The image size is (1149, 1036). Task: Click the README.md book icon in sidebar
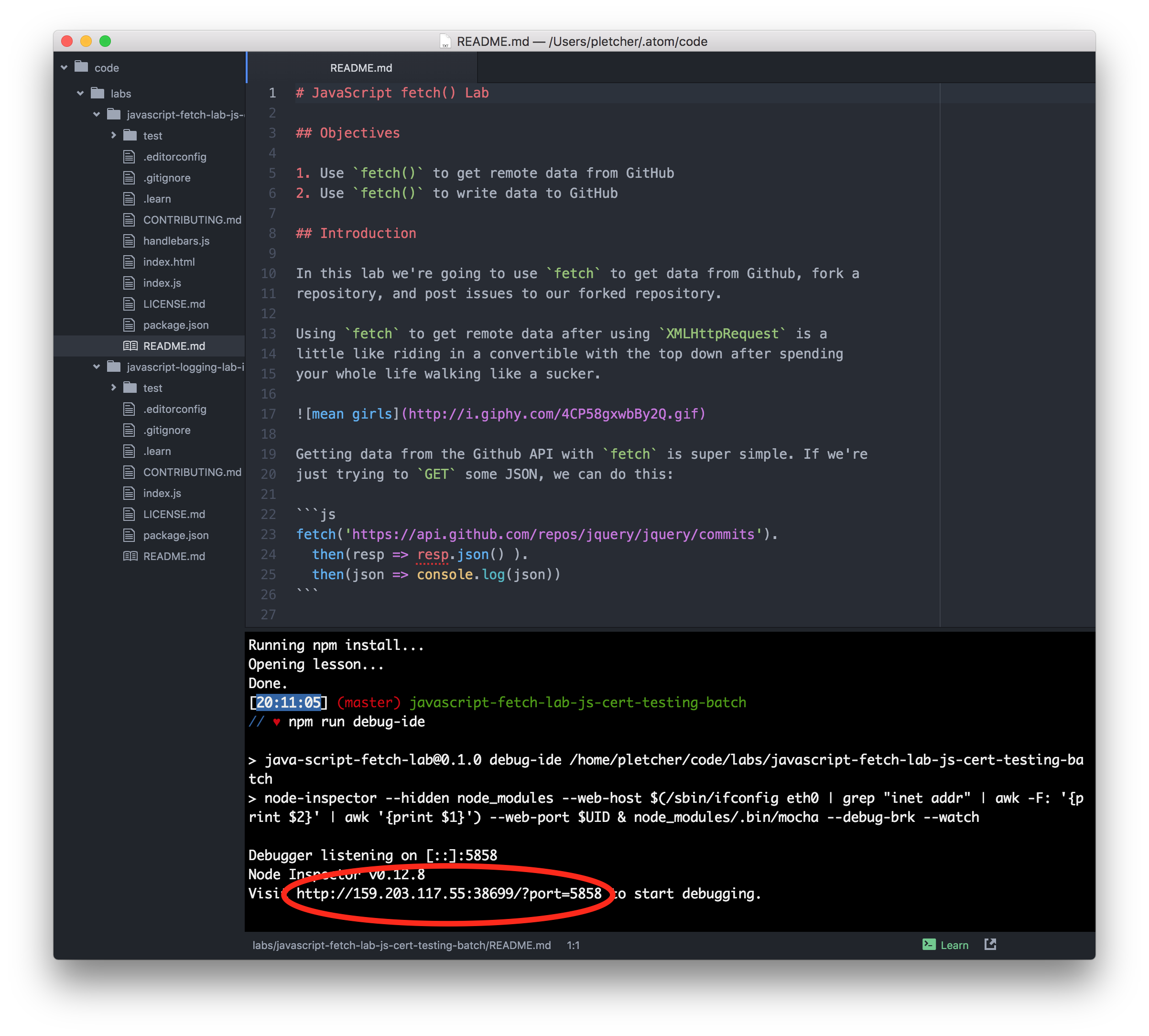point(130,345)
